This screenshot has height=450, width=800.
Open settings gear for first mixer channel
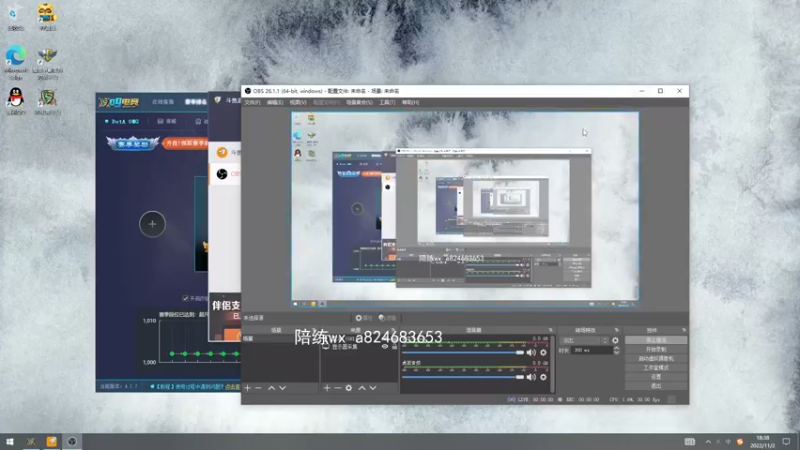[543, 353]
